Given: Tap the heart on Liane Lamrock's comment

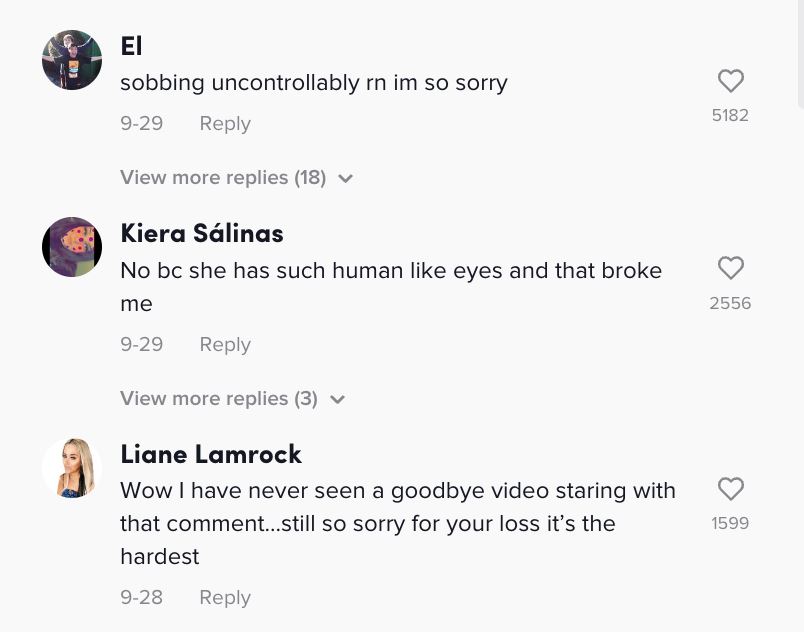Looking at the screenshot, I should [x=731, y=488].
